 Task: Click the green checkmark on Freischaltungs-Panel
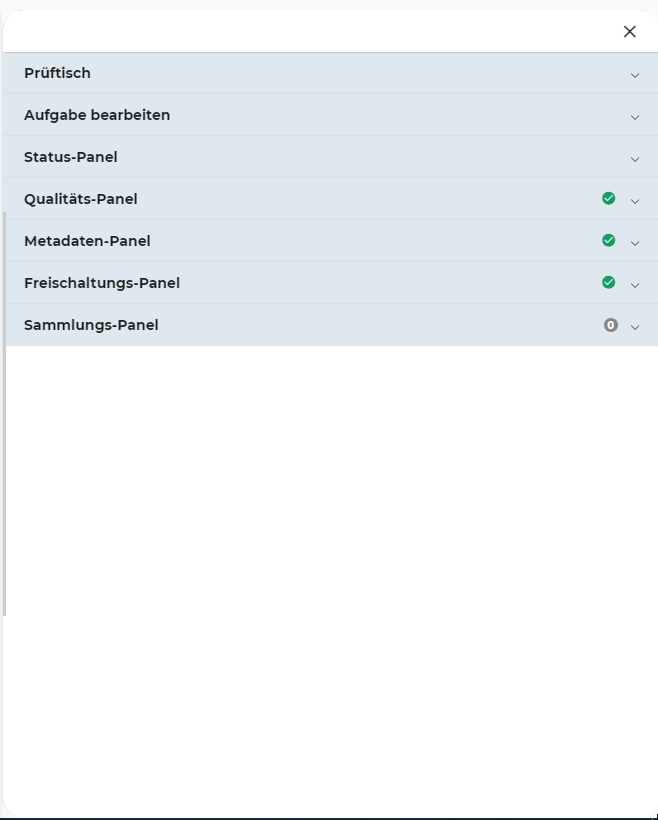coord(608,282)
